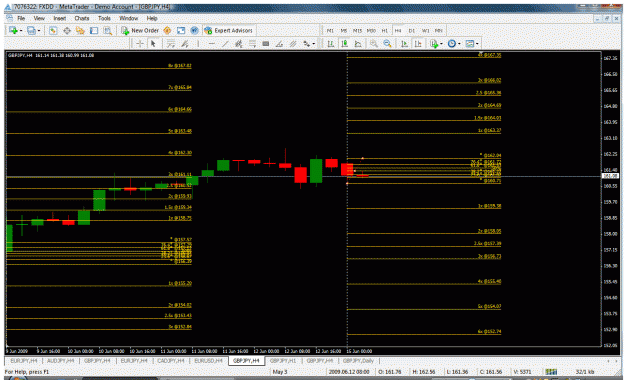
Task: Show the Market Watch window
Action: coord(53,30)
